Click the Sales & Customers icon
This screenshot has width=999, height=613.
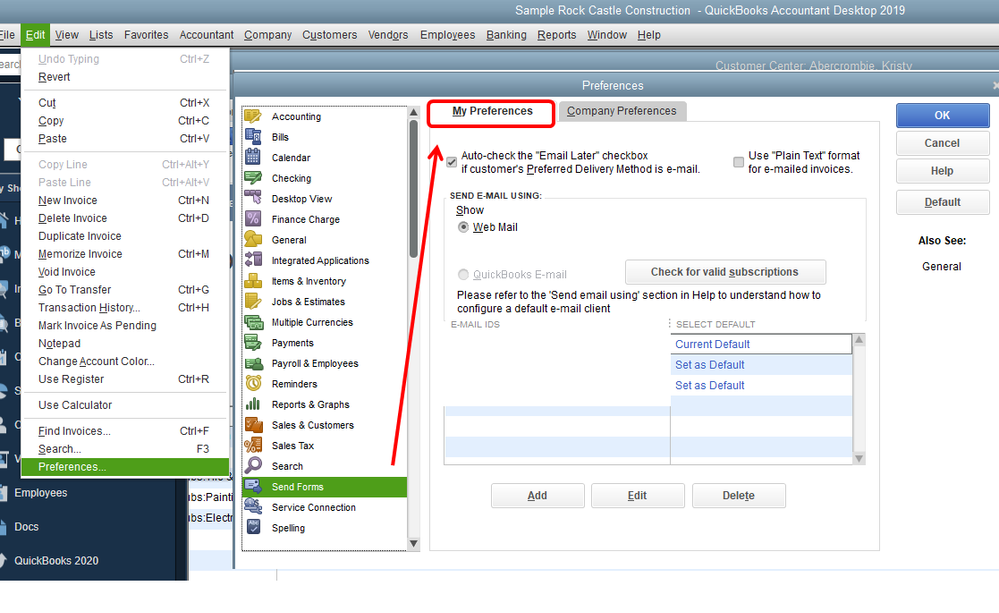(254, 424)
